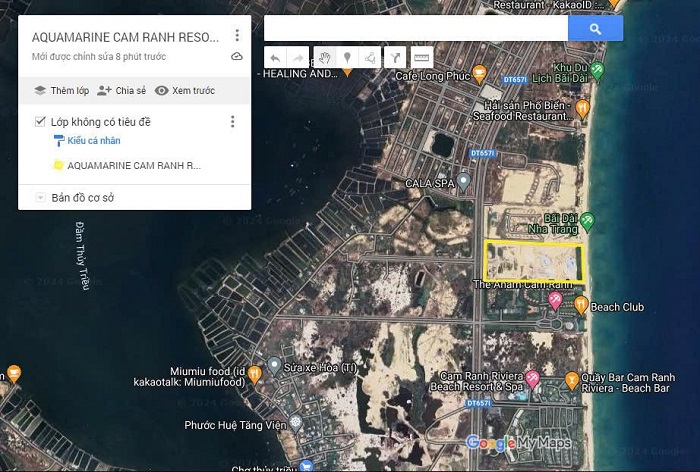Click the search input field
The width and height of the screenshot is (700, 472).
pos(416,29)
